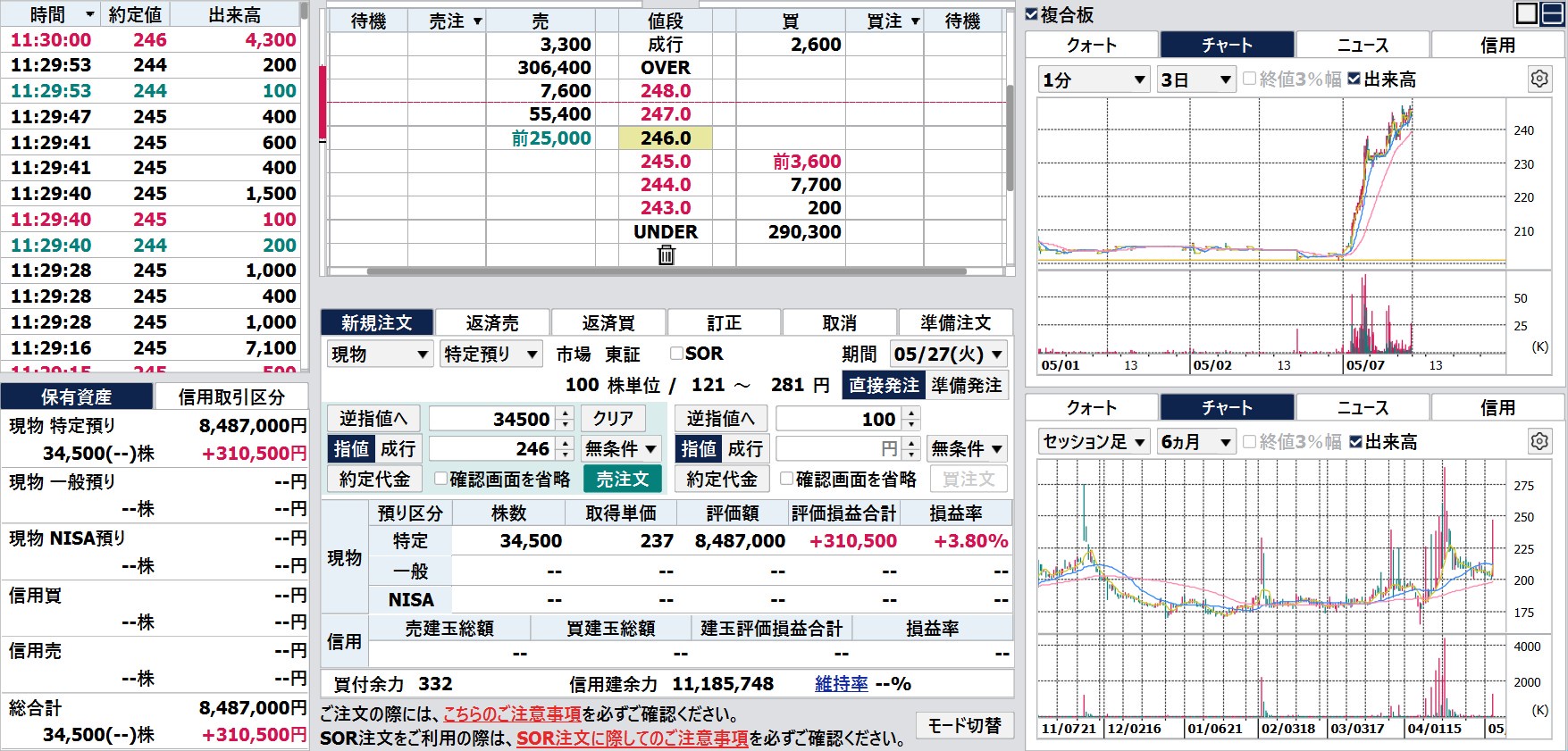Increase sell quantity 34500 with up arrow
The width and height of the screenshot is (1568, 751).
[565, 413]
